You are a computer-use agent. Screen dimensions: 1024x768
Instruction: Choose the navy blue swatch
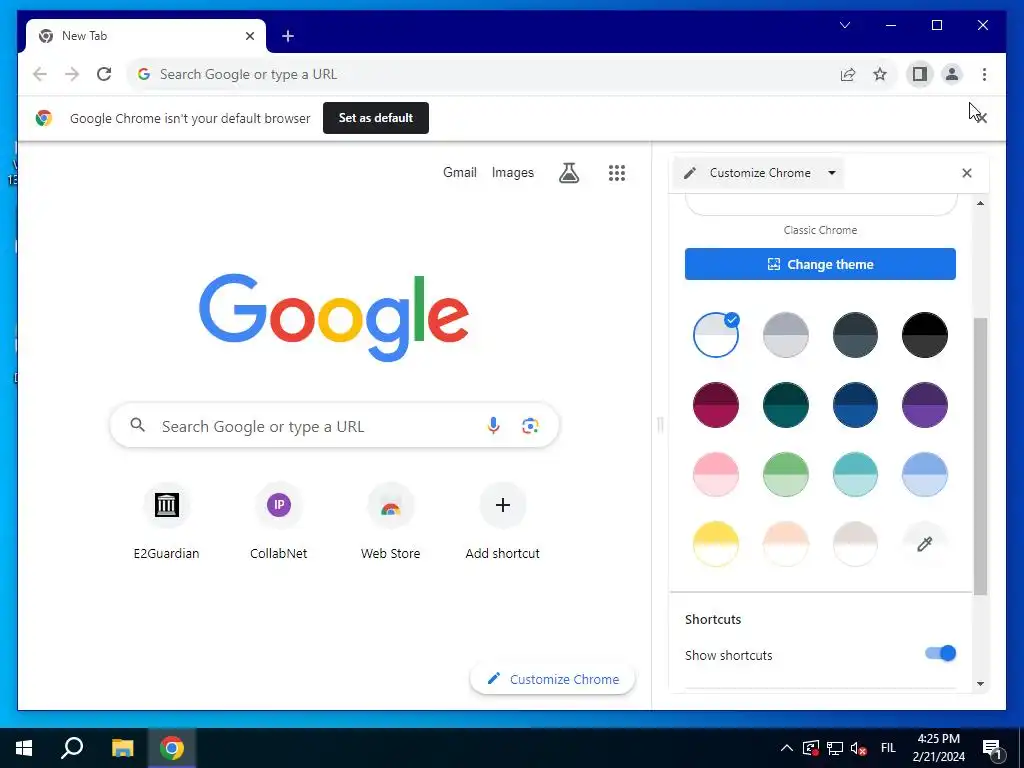pos(856,405)
